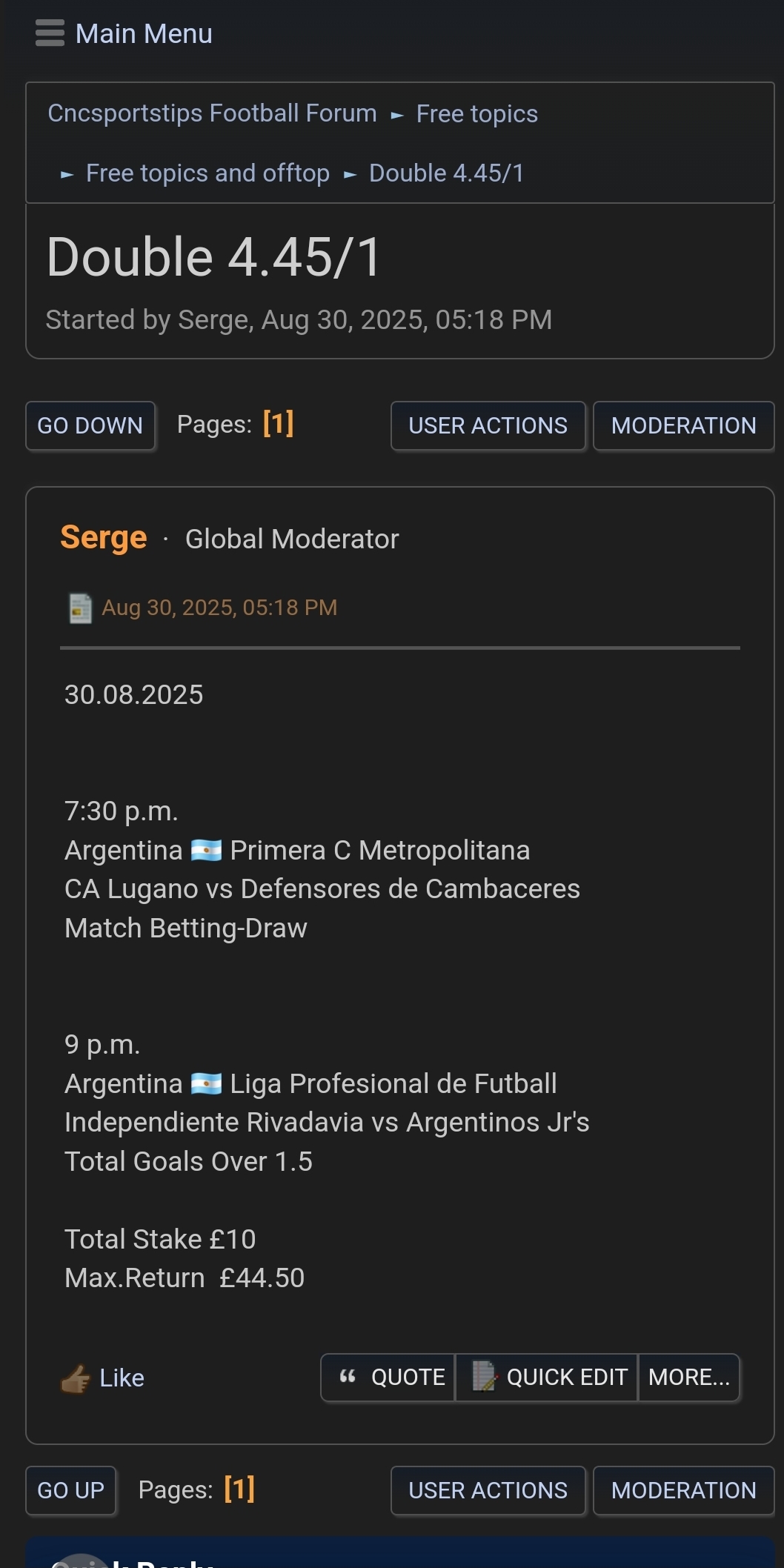Open the Main Menu hamburger icon

[x=50, y=33]
